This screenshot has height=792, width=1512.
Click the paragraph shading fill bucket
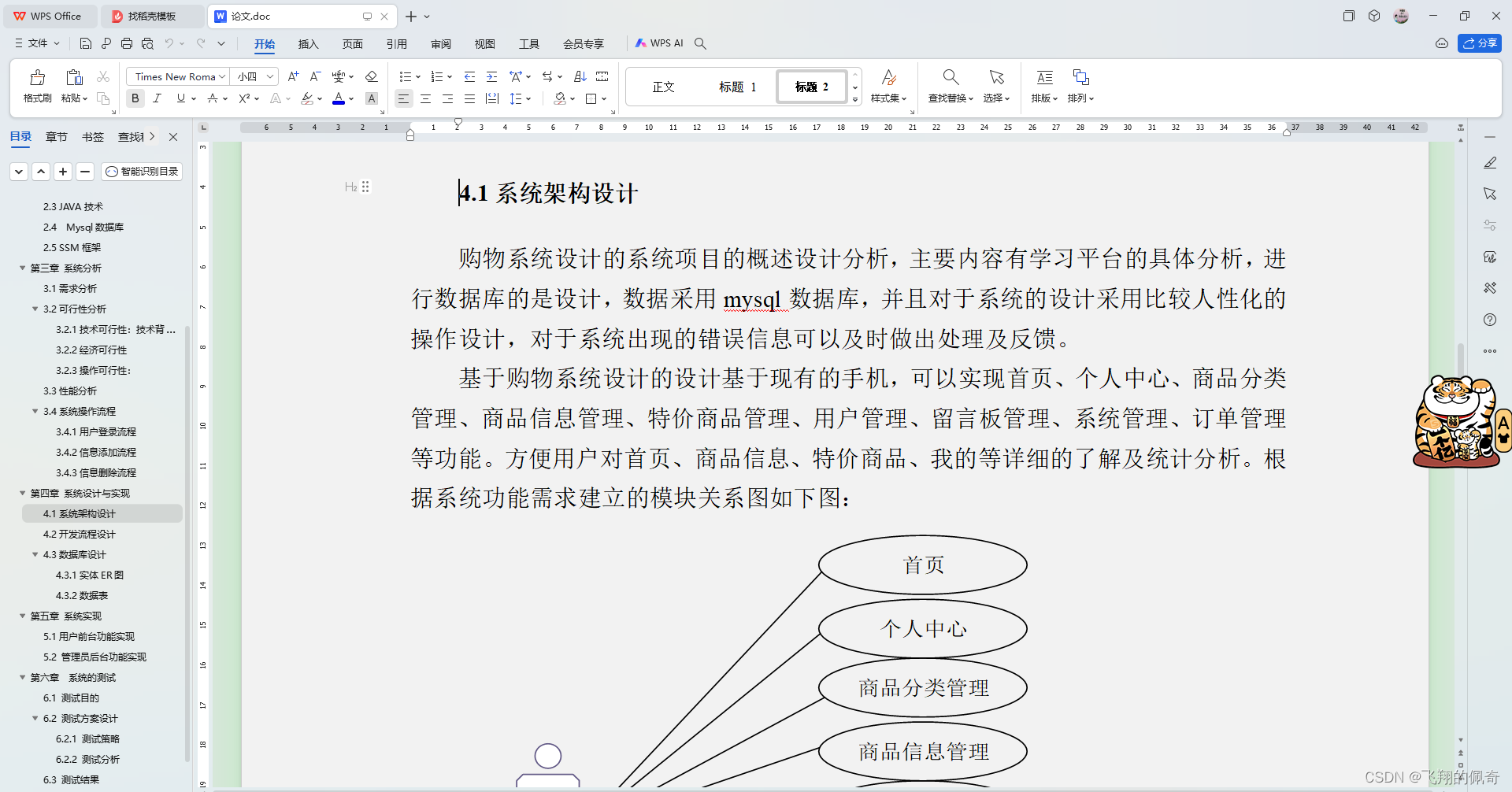(560, 98)
